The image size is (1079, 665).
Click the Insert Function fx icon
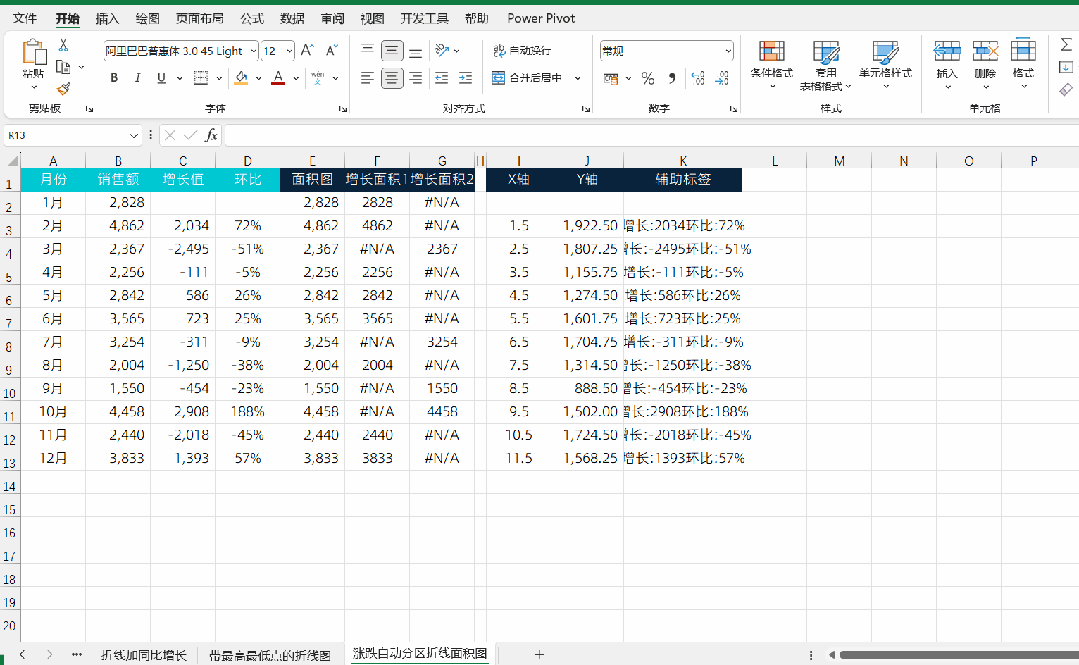(211, 135)
